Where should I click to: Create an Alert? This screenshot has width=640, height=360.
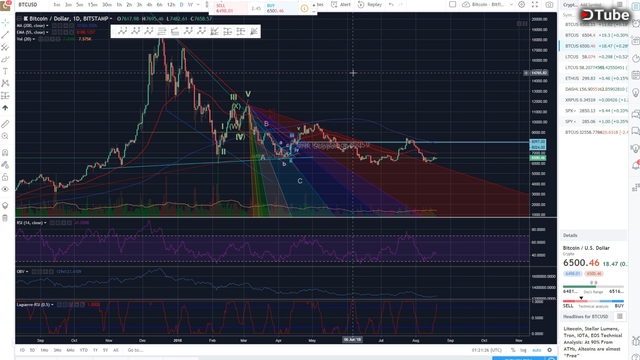(341, 4)
